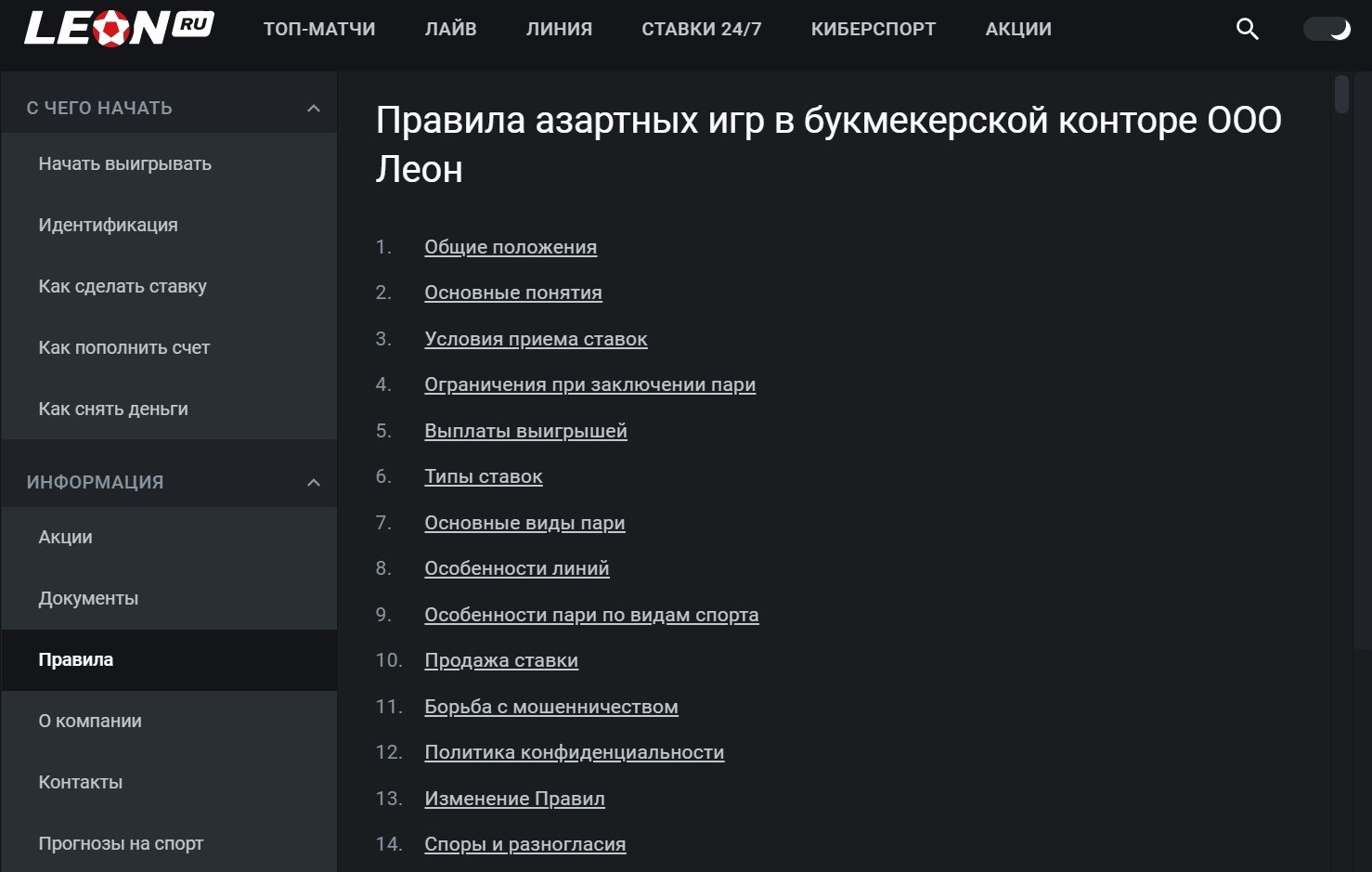Go to Изменение Правил section
Image resolution: width=1372 pixels, height=872 pixels.
514,799
